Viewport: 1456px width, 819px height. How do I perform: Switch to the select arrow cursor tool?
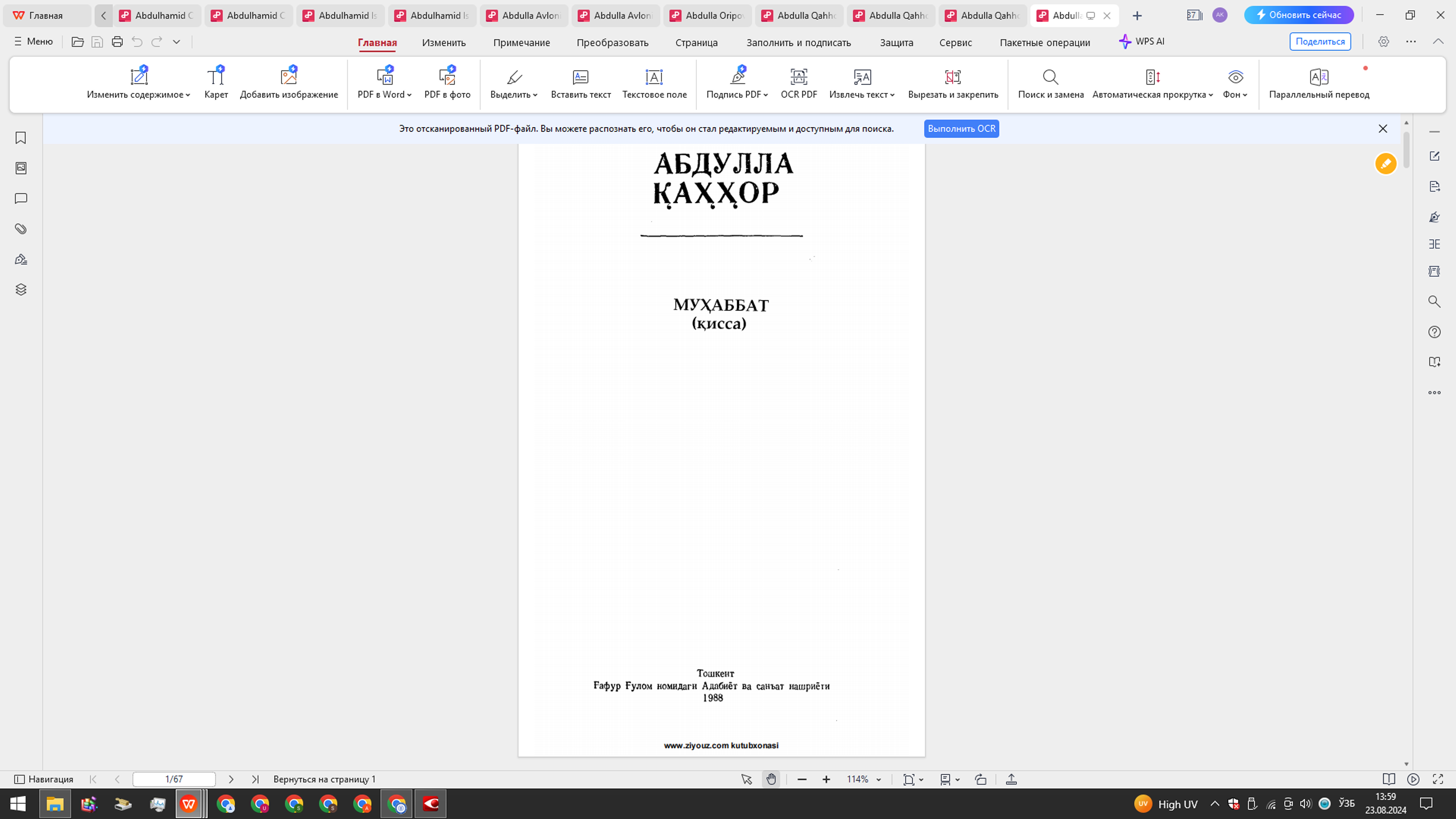(746, 780)
